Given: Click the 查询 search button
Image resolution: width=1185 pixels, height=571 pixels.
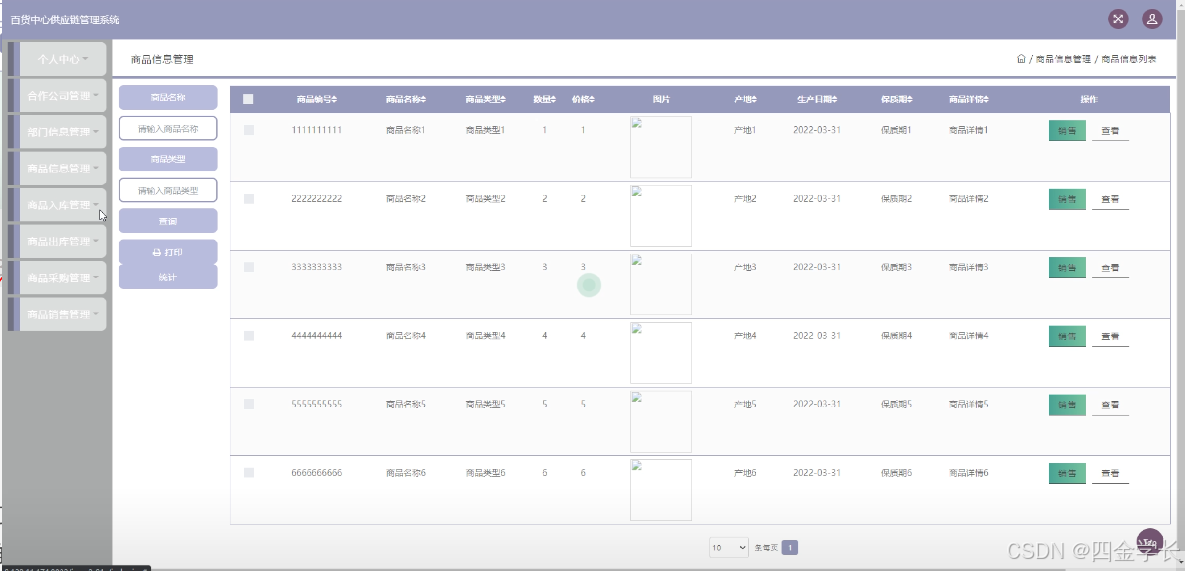Looking at the screenshot, I should click(168, 221).
